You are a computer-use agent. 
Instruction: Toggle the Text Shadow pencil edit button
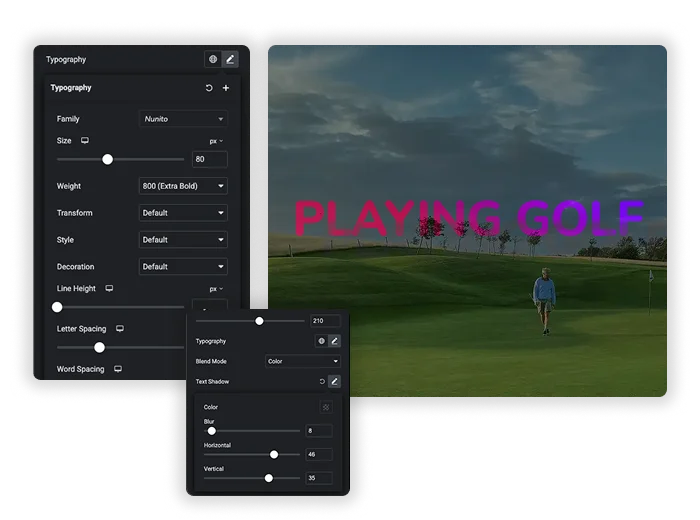pos(334,381)
